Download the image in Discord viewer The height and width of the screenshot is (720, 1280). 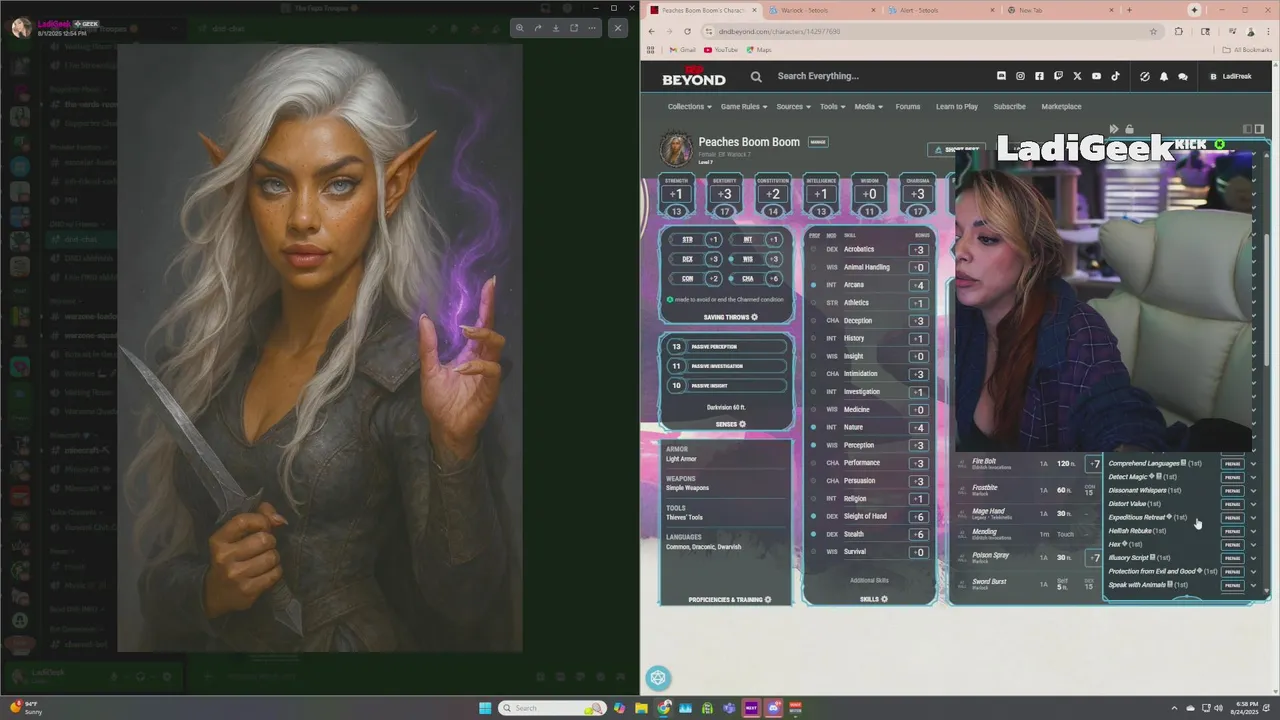pyautogui.click(x=556, y=28)
